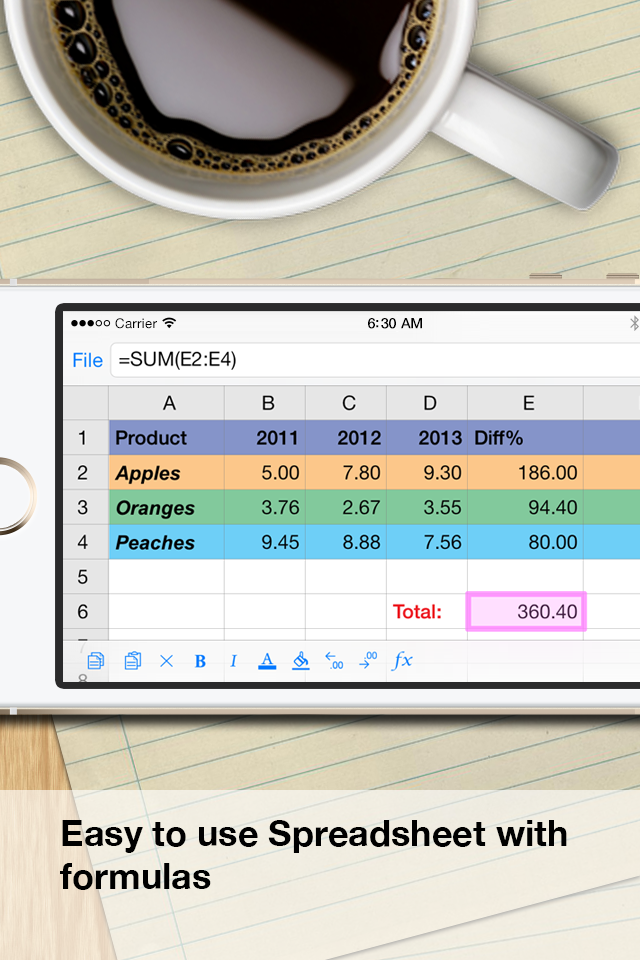Tap the 6:30 AM status bar clock
Screen dimensions: 640x960
pyautogui.click(x=394, y=323)
